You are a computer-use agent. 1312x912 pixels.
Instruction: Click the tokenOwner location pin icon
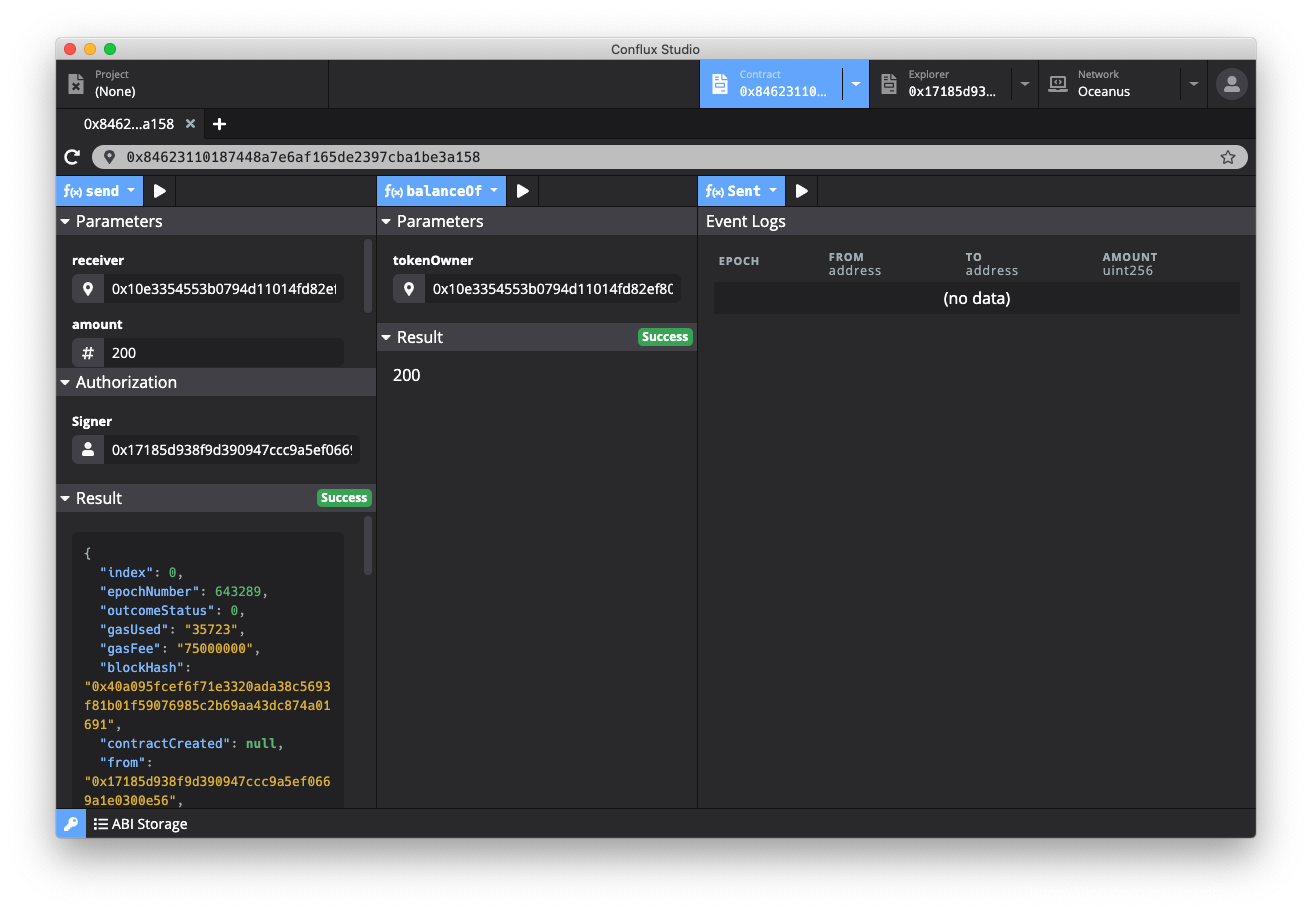[409, 289]
